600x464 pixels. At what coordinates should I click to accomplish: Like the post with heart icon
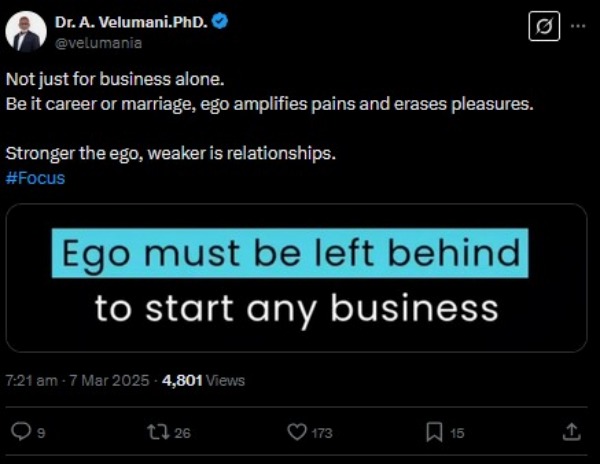click(296, 432)
